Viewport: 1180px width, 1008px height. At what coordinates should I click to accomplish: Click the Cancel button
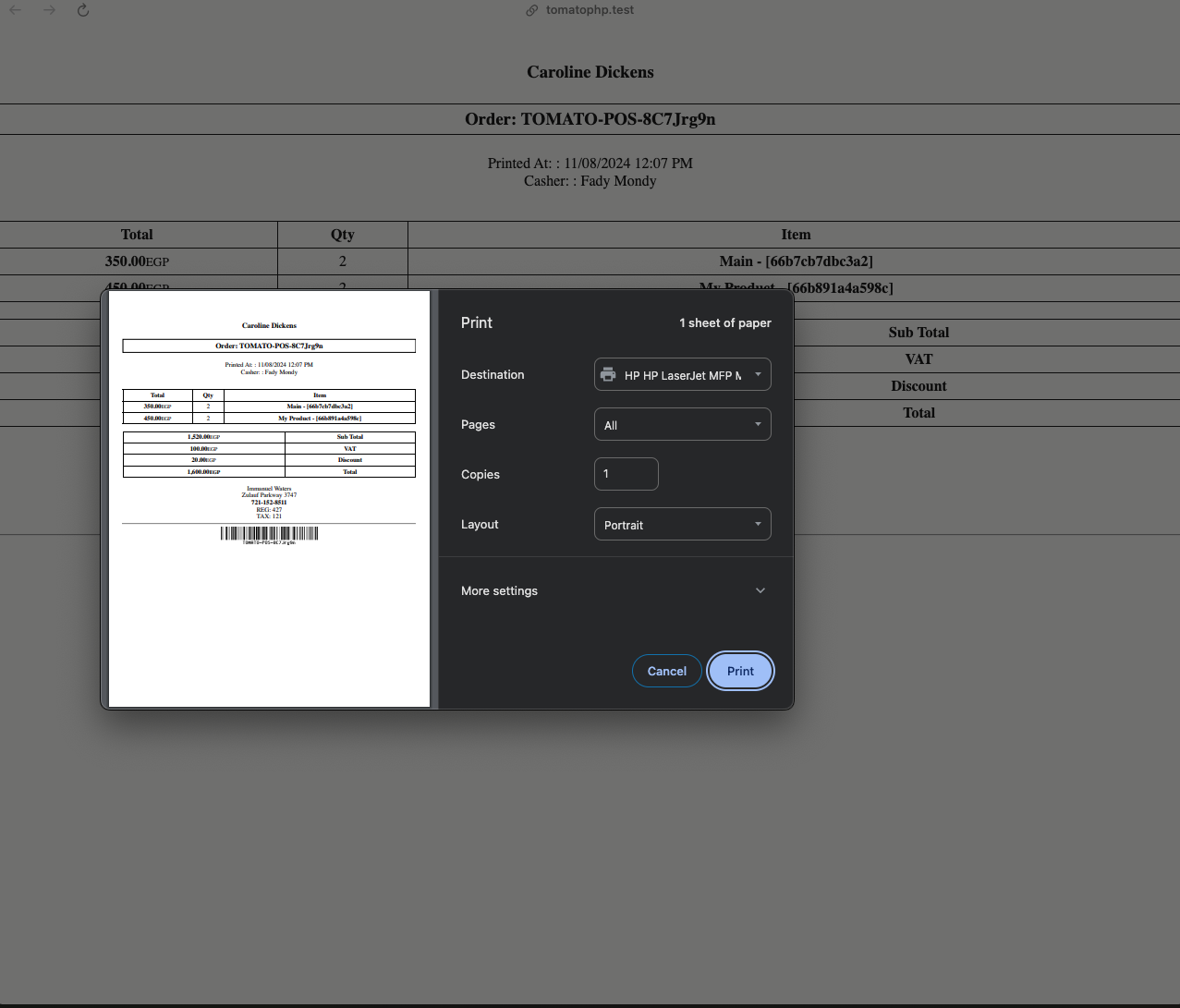(x=666, y=671)
